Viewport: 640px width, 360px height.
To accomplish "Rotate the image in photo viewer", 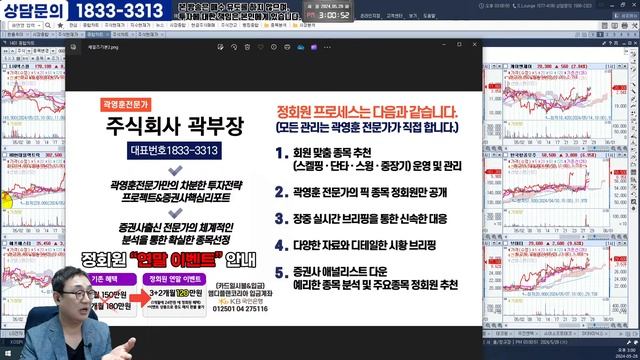I will point(234,47).
